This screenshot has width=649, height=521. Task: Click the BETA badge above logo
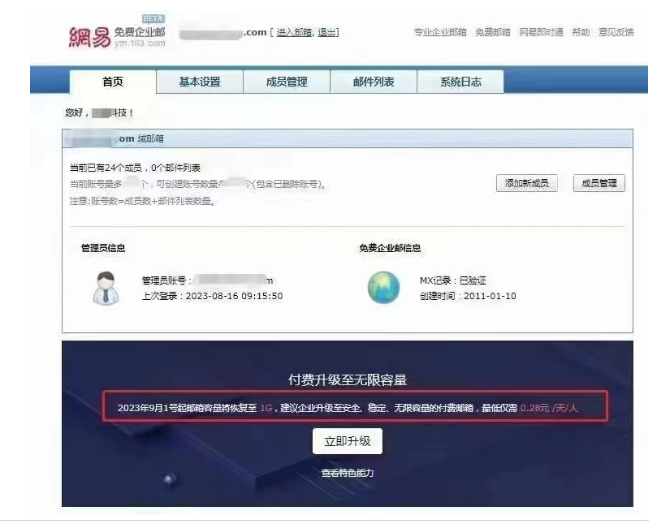(x=153, y=19)
